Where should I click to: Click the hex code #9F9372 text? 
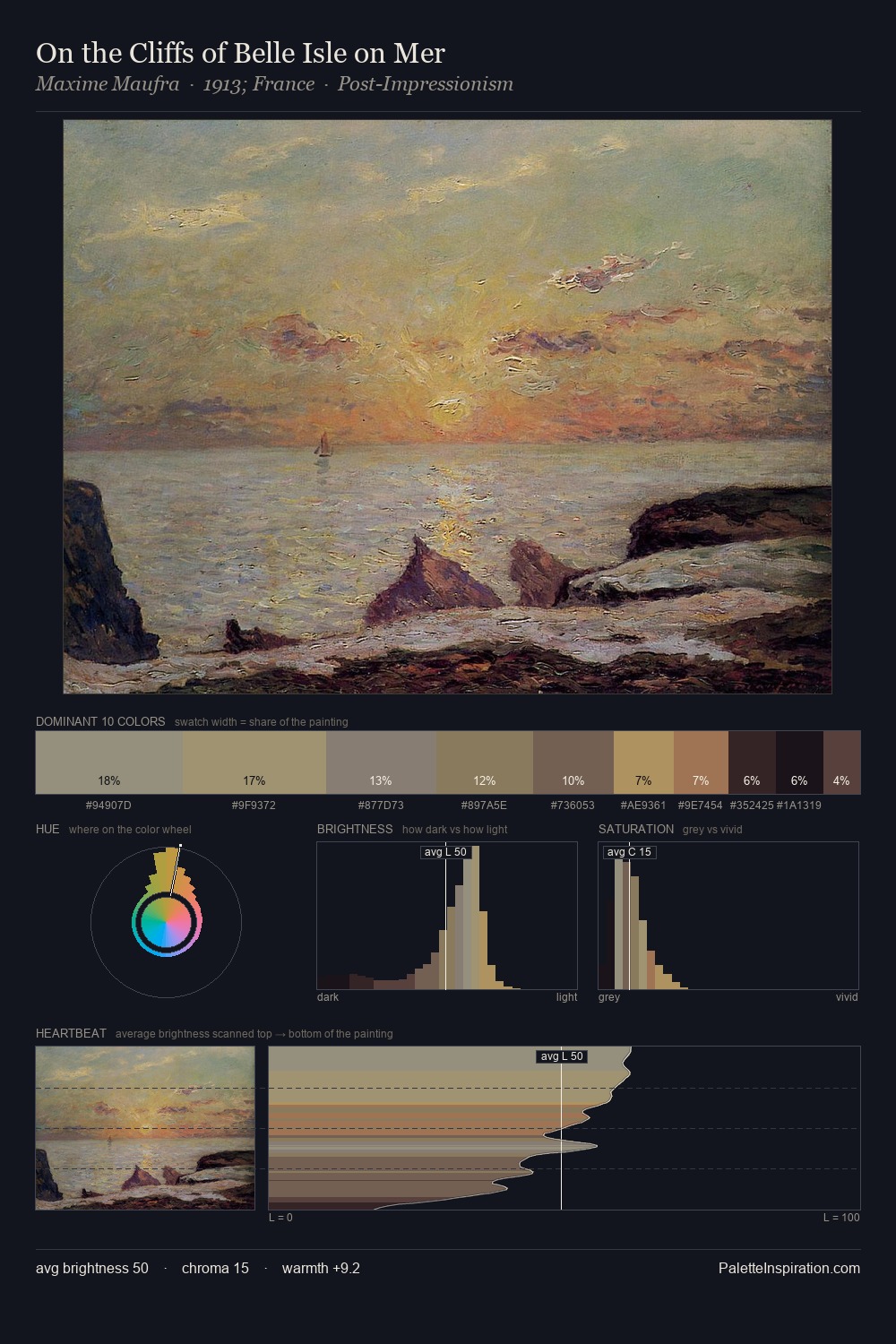[254, 806]
